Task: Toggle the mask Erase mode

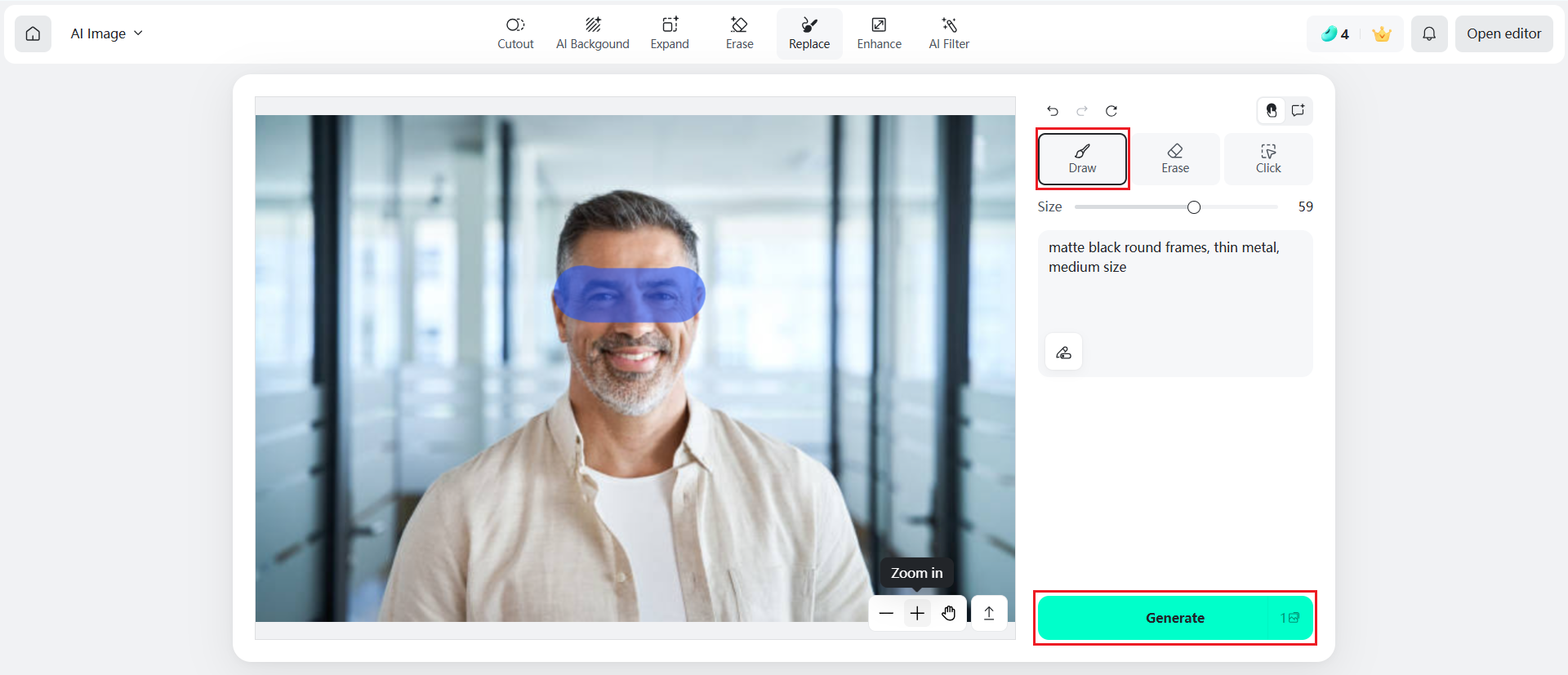Action: click(x=1175, y=159)
